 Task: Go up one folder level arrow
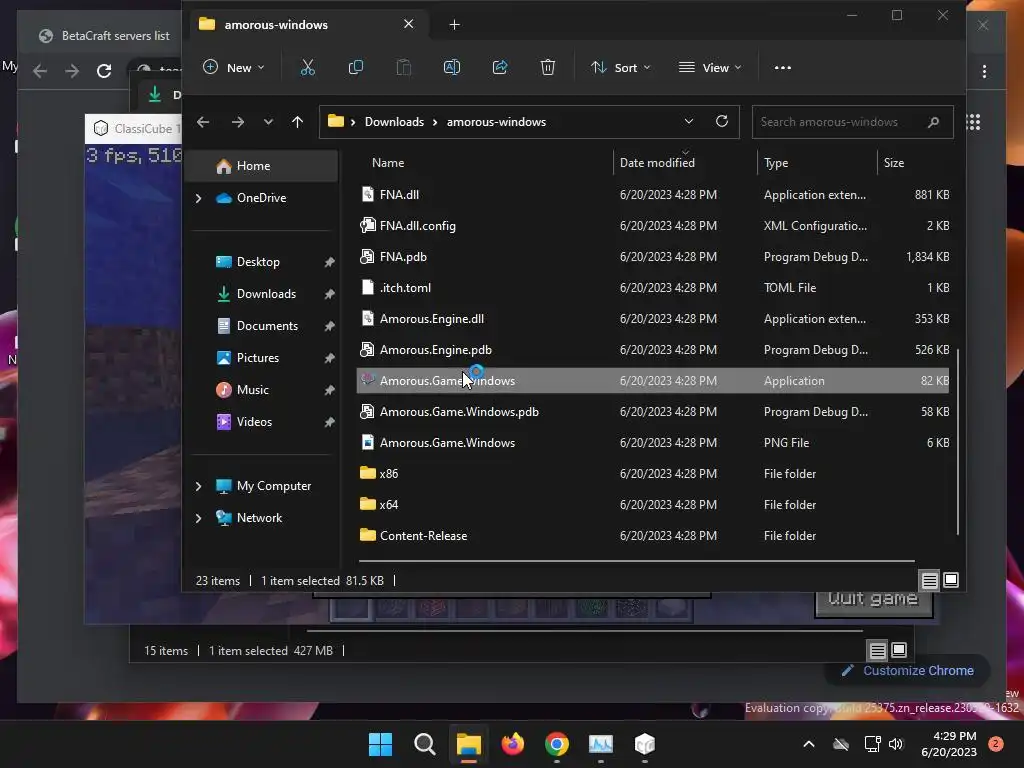[x=298, y=122]
